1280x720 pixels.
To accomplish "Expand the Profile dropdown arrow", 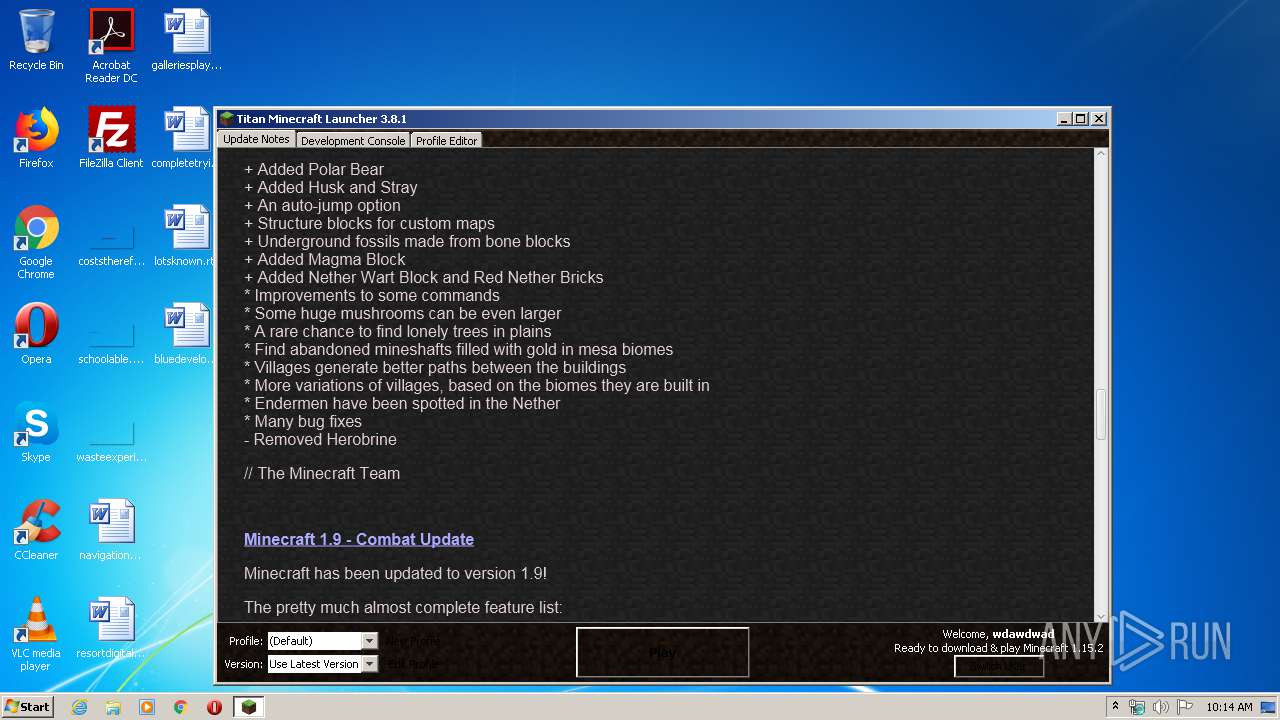I will tap(369, 641).
